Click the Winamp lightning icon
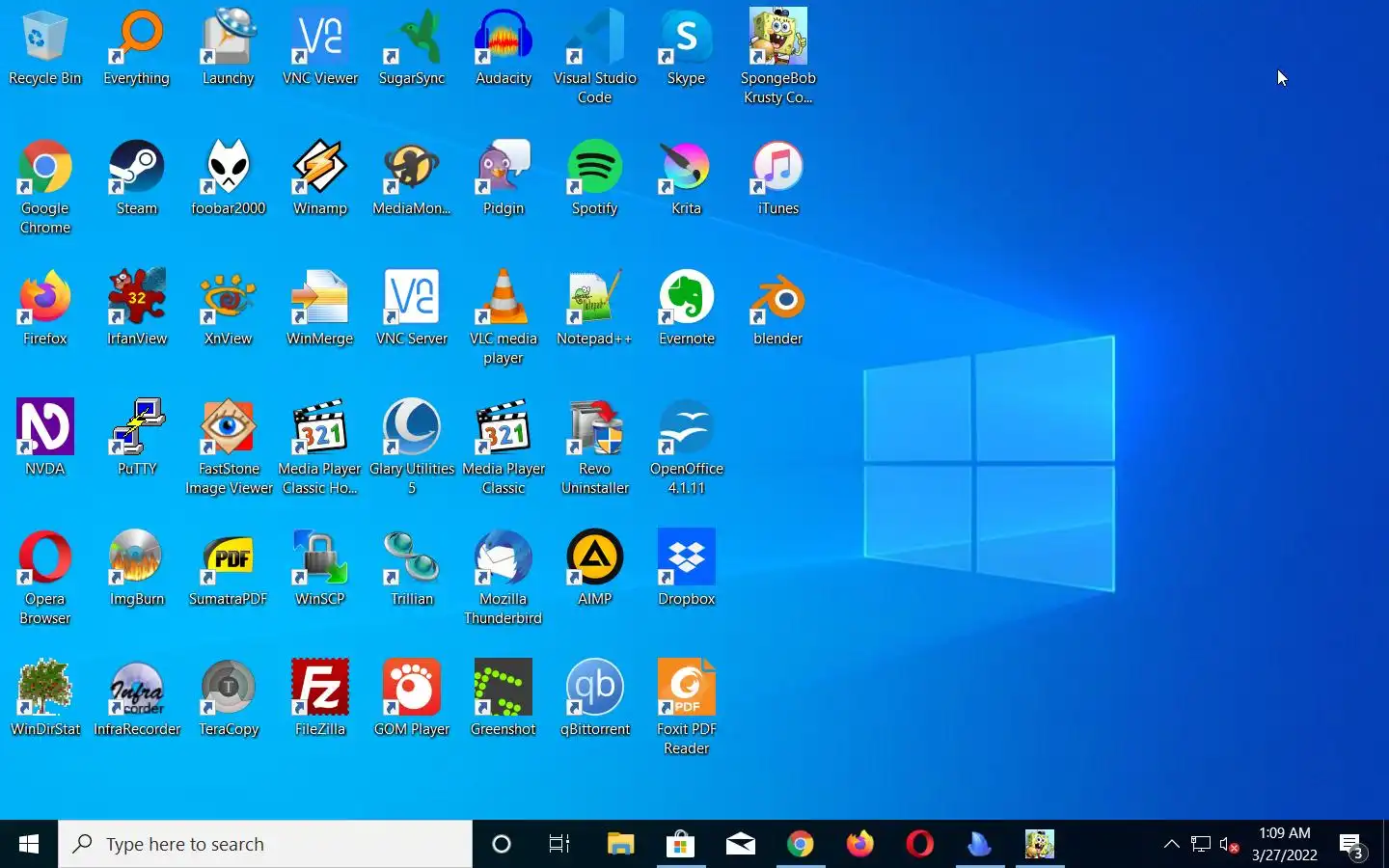Viewport: 1389px width, 868px height. pyautogui.click(x=320, y=166)
